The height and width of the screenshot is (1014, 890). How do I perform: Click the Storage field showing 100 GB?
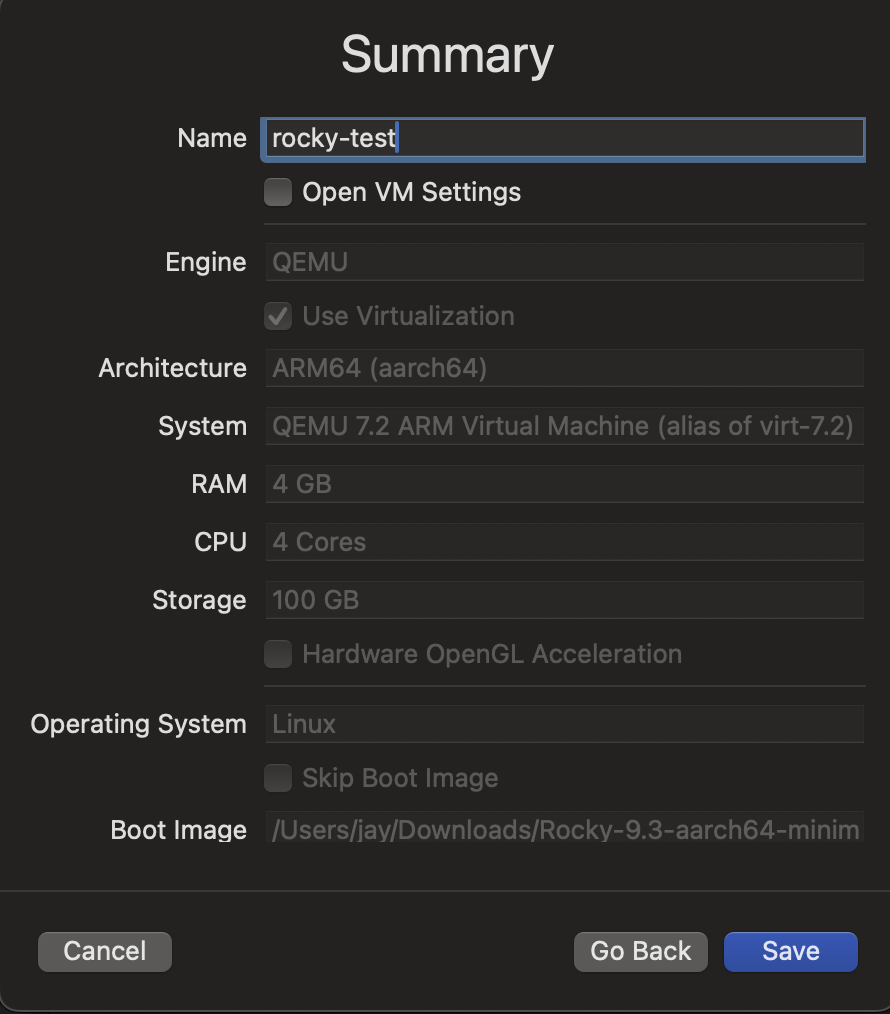[563, 601]
